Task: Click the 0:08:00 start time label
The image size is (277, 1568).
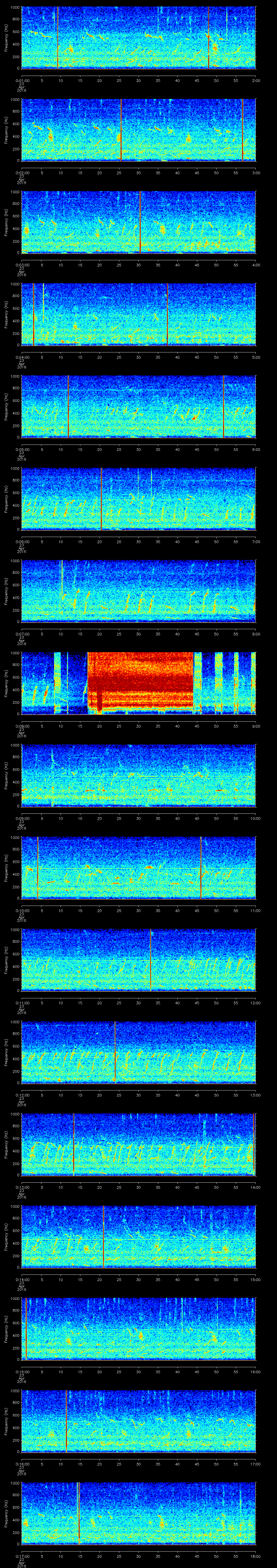Action: (22, 726)
